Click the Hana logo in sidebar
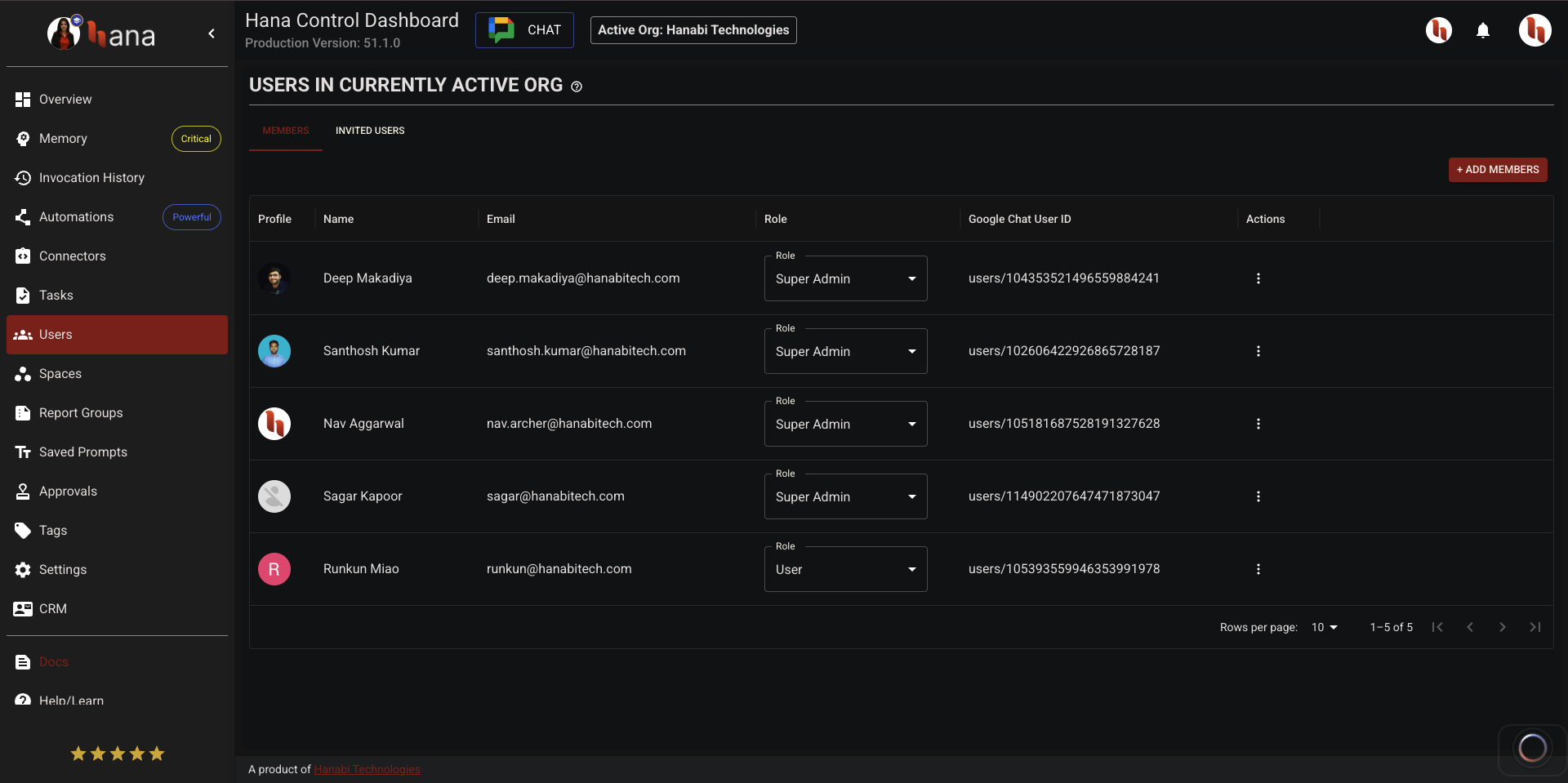The width and height of the screenshot is (1568, 783). point(101,33)
